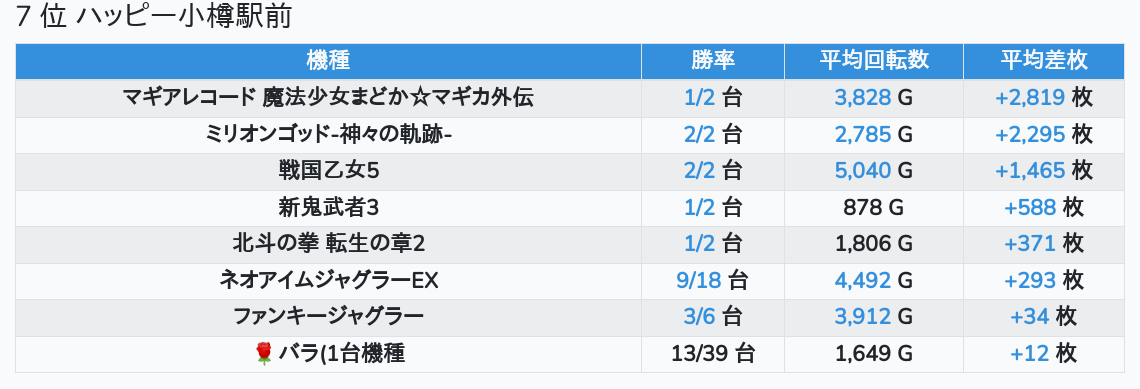This screenshot has width=1140, height=389.
Task: Open the 4,492 G ネオアイムジャグラーEX link
Action: [862, 281]
